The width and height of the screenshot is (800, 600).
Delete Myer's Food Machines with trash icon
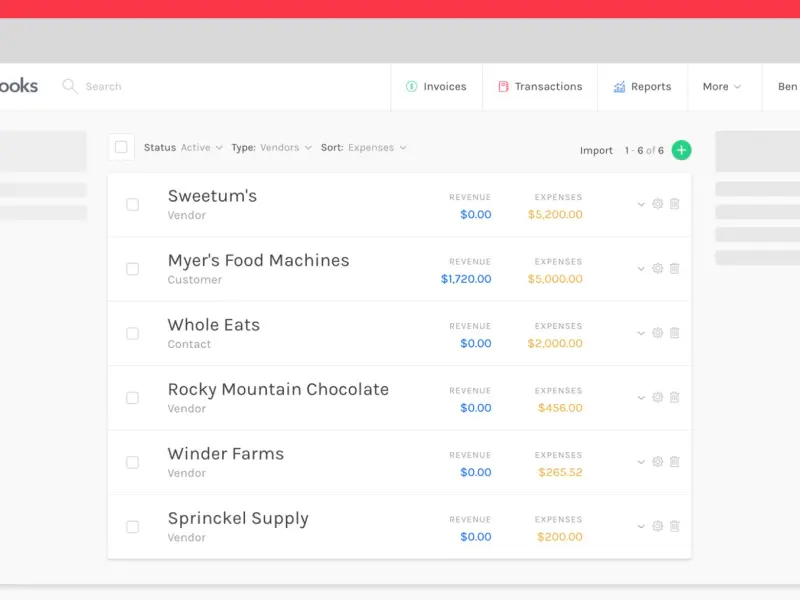[675, 268]
